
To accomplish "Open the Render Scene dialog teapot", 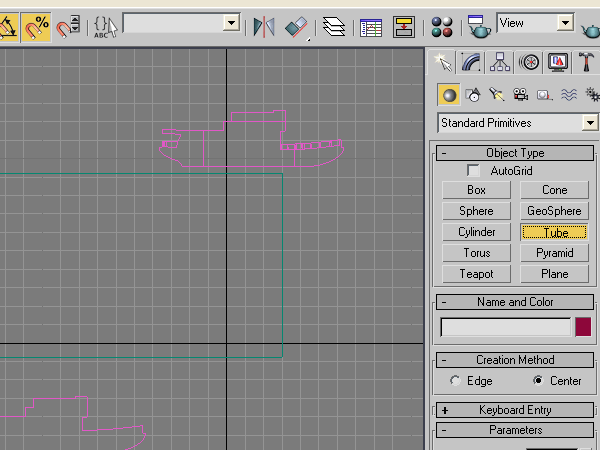I will tap(479, 27).
